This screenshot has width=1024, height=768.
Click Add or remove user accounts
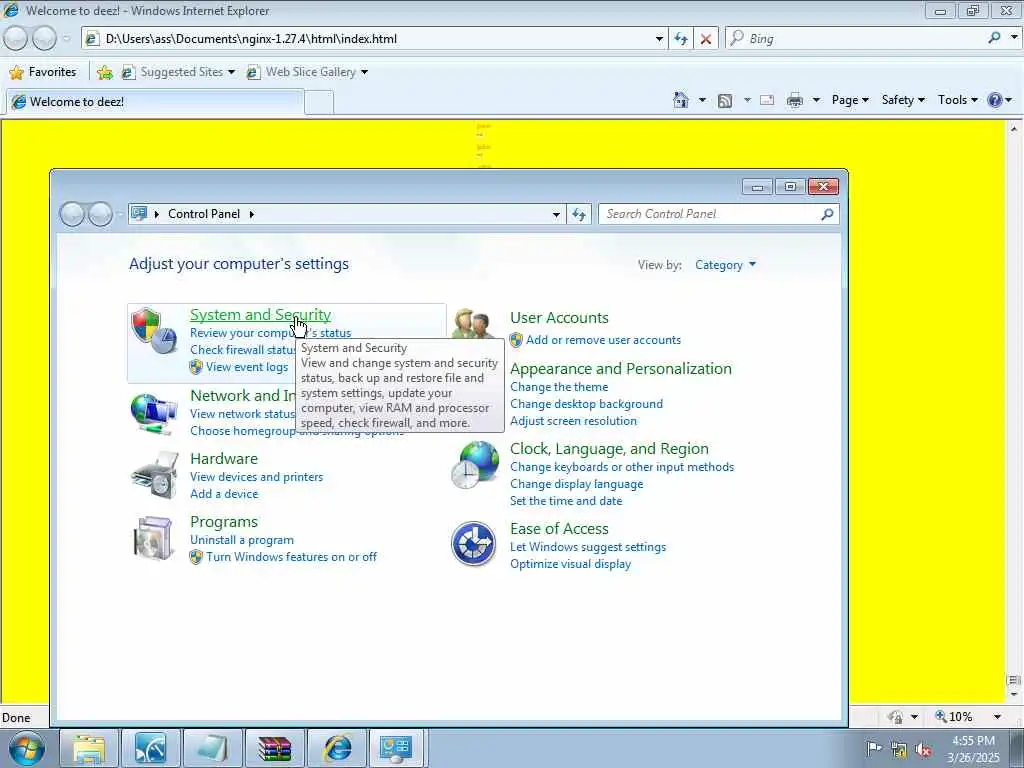coord(603,340)
